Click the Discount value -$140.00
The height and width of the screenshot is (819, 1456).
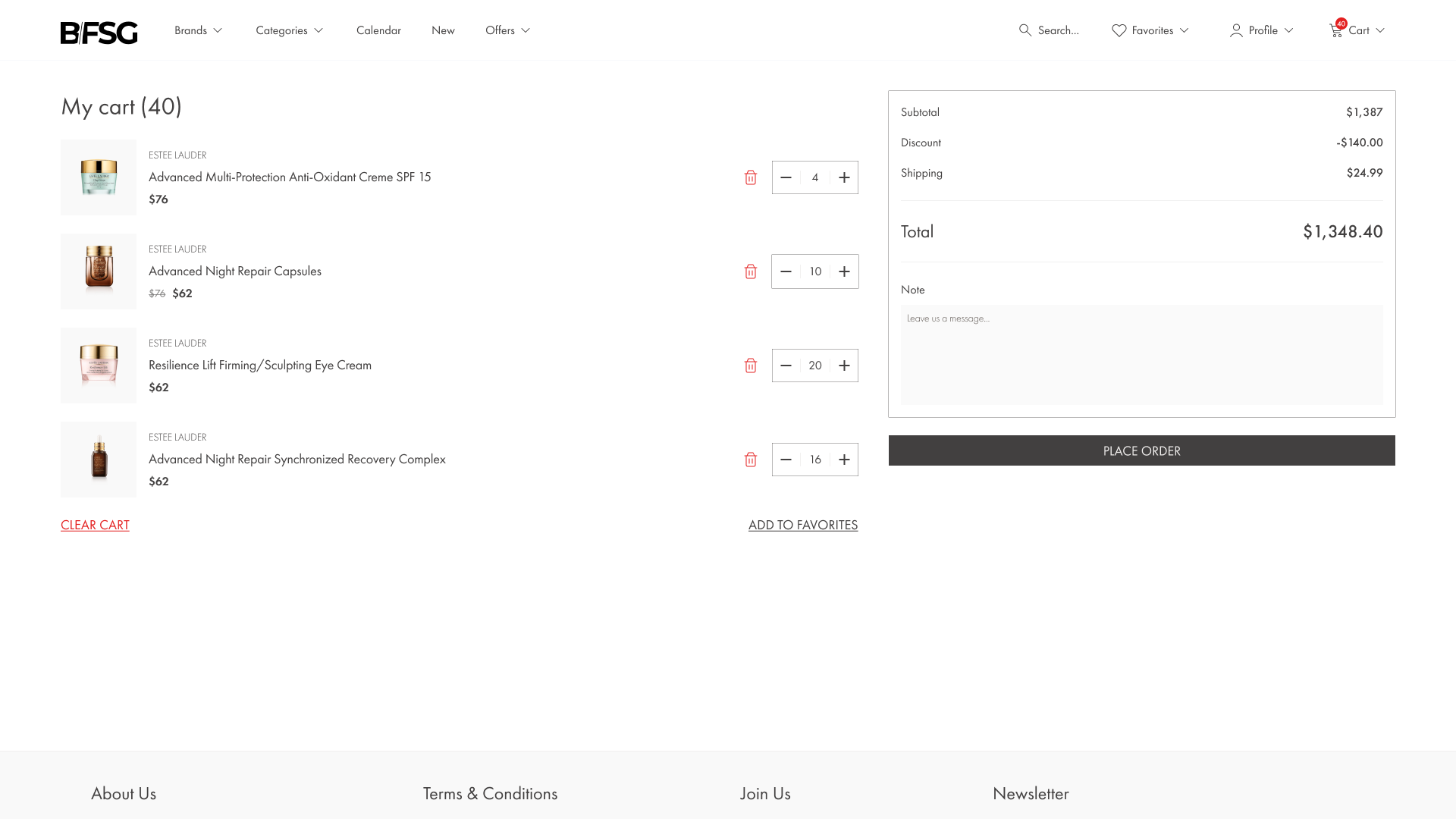pyautogui.click(x=1360, y=143)
